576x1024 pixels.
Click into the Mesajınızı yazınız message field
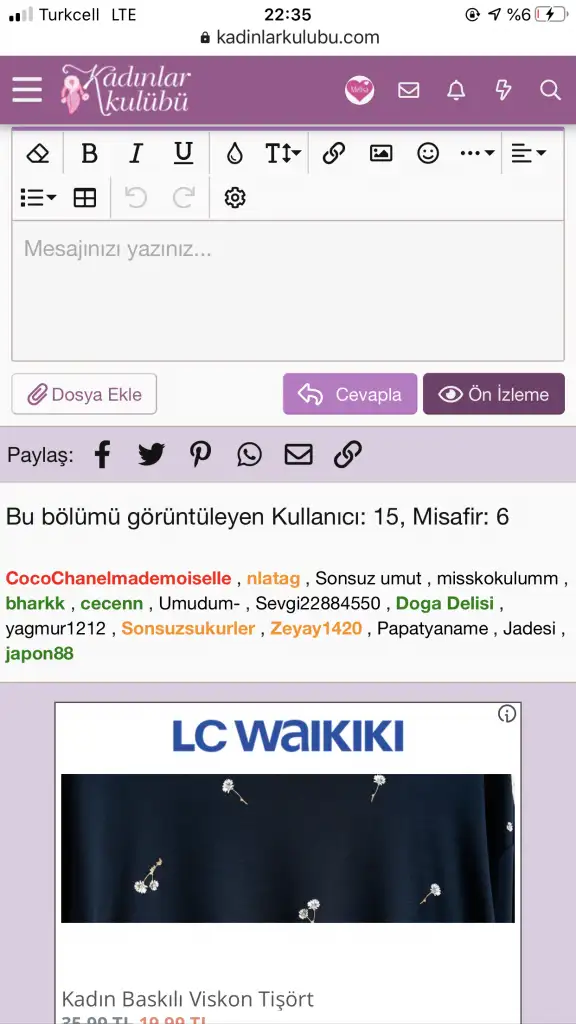tap(288, 291)
